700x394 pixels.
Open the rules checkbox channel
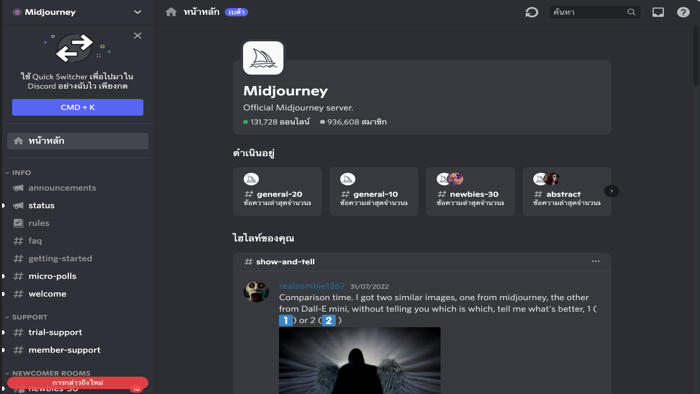point(39,223)
